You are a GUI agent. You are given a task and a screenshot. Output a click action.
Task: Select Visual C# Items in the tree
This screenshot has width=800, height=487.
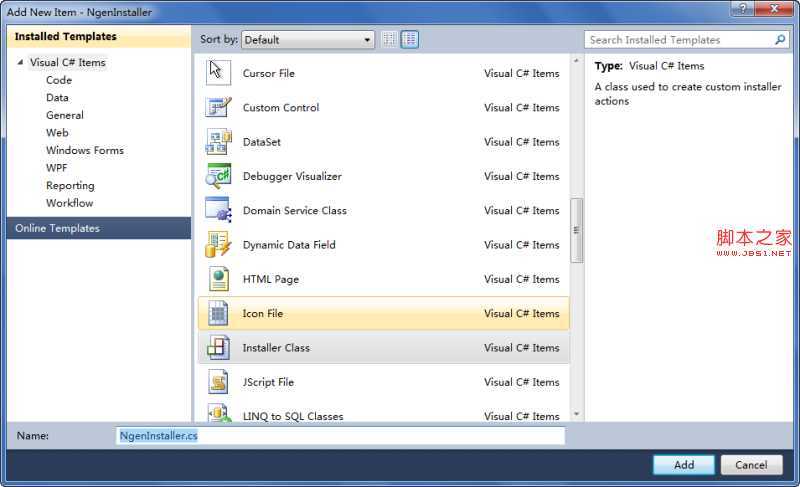67,62
